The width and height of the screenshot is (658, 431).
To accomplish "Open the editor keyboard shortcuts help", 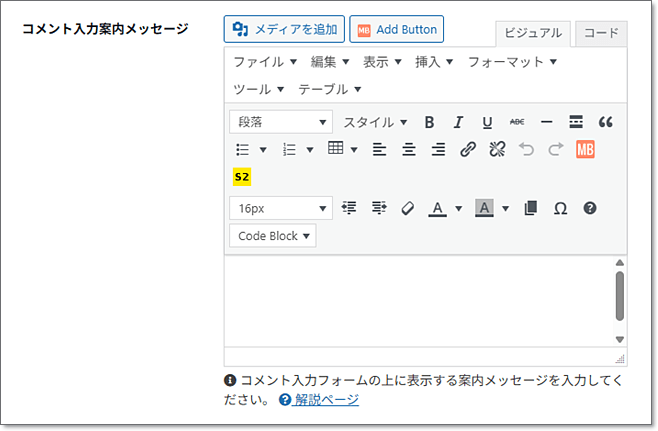I will click(x=590, y=208).
